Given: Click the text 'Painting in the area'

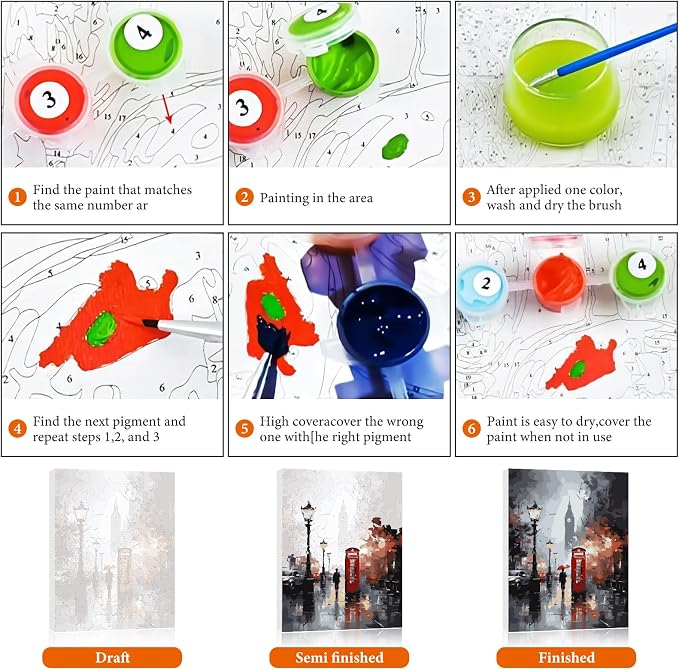Looking at the screenshot, I should click(316, 198).
